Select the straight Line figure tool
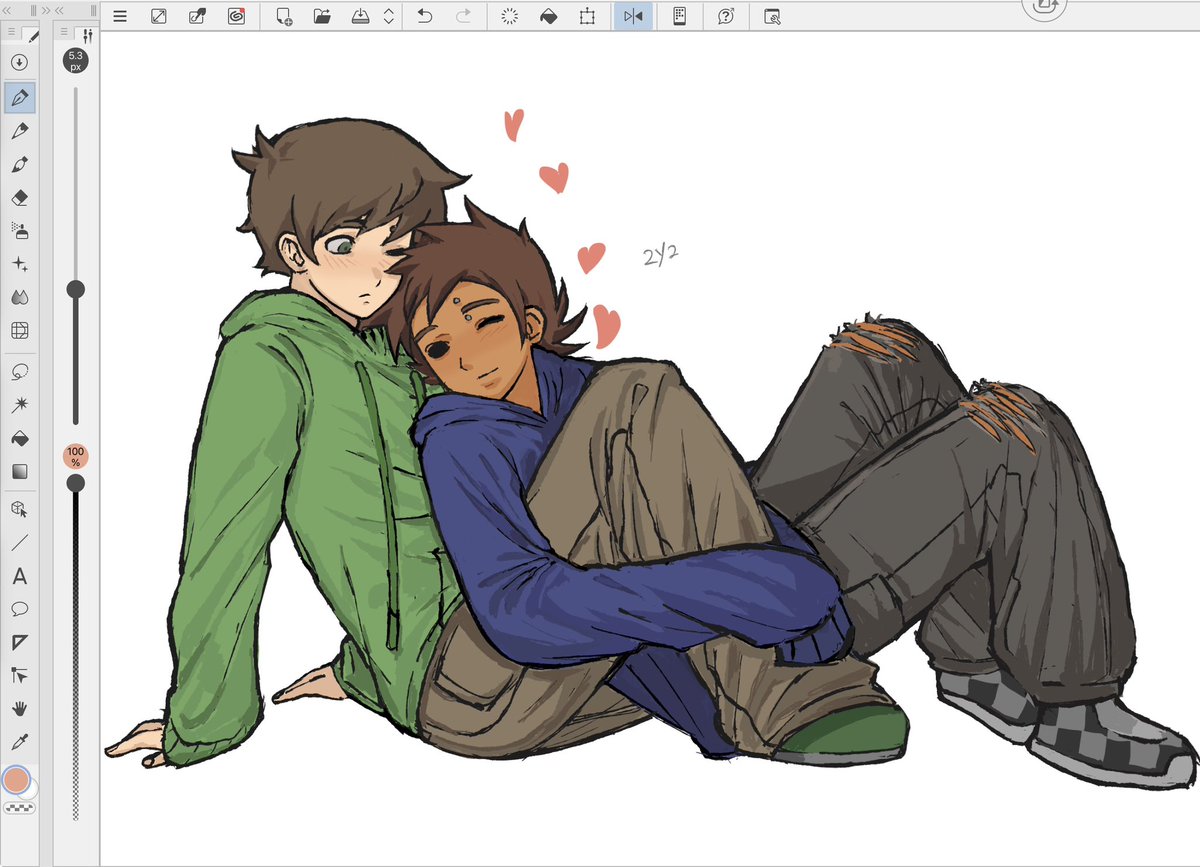This screenshot has width=1200, height=867. [x=19, y=543]
